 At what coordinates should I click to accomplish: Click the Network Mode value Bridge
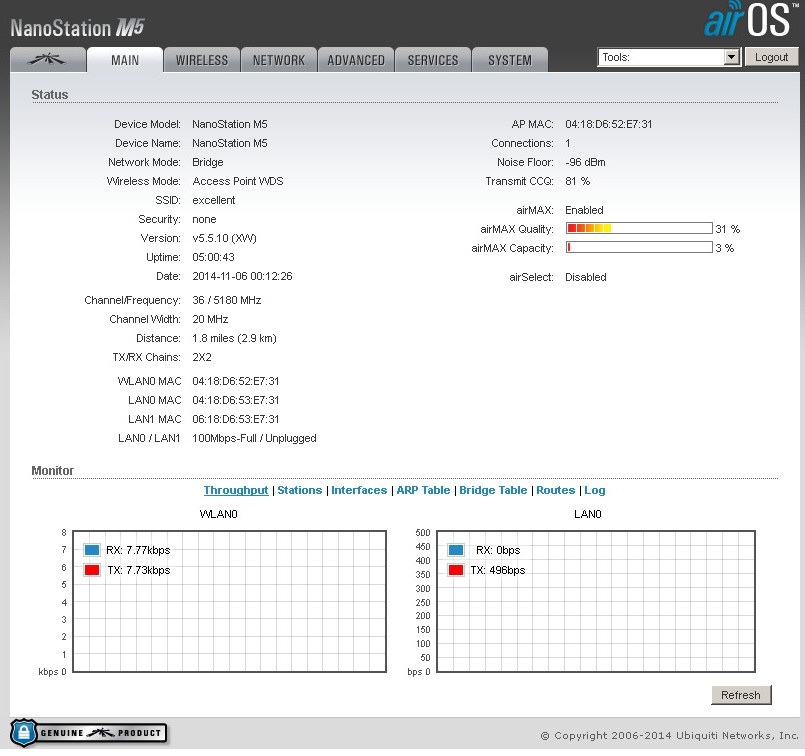point(207,162)
